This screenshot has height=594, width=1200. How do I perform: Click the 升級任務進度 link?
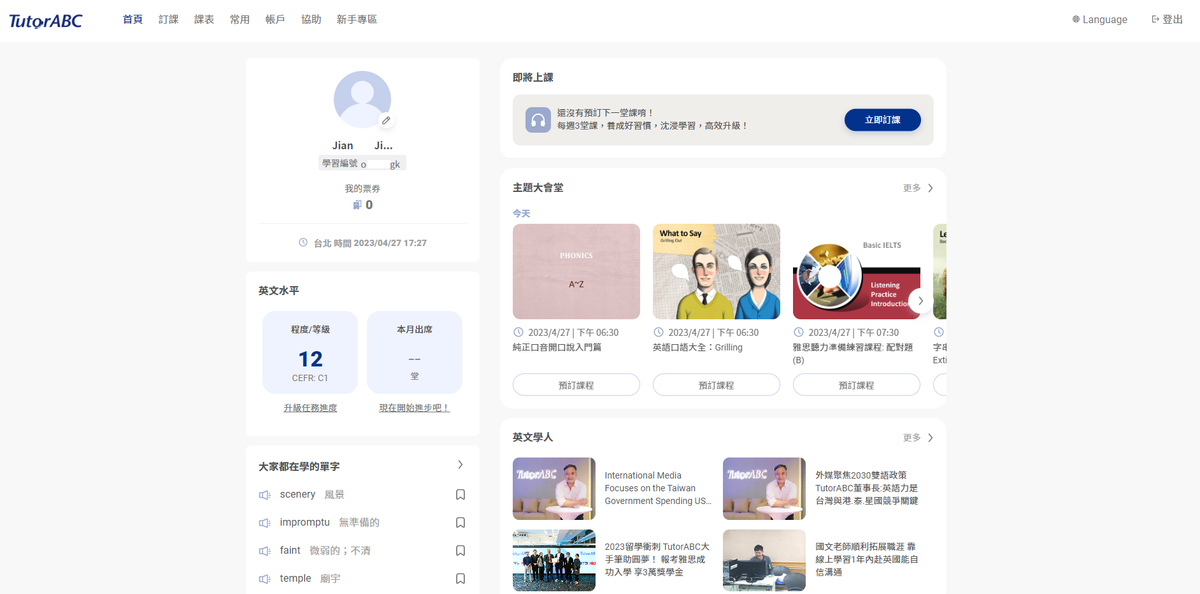pyautogui.click(x=310, y=408)
